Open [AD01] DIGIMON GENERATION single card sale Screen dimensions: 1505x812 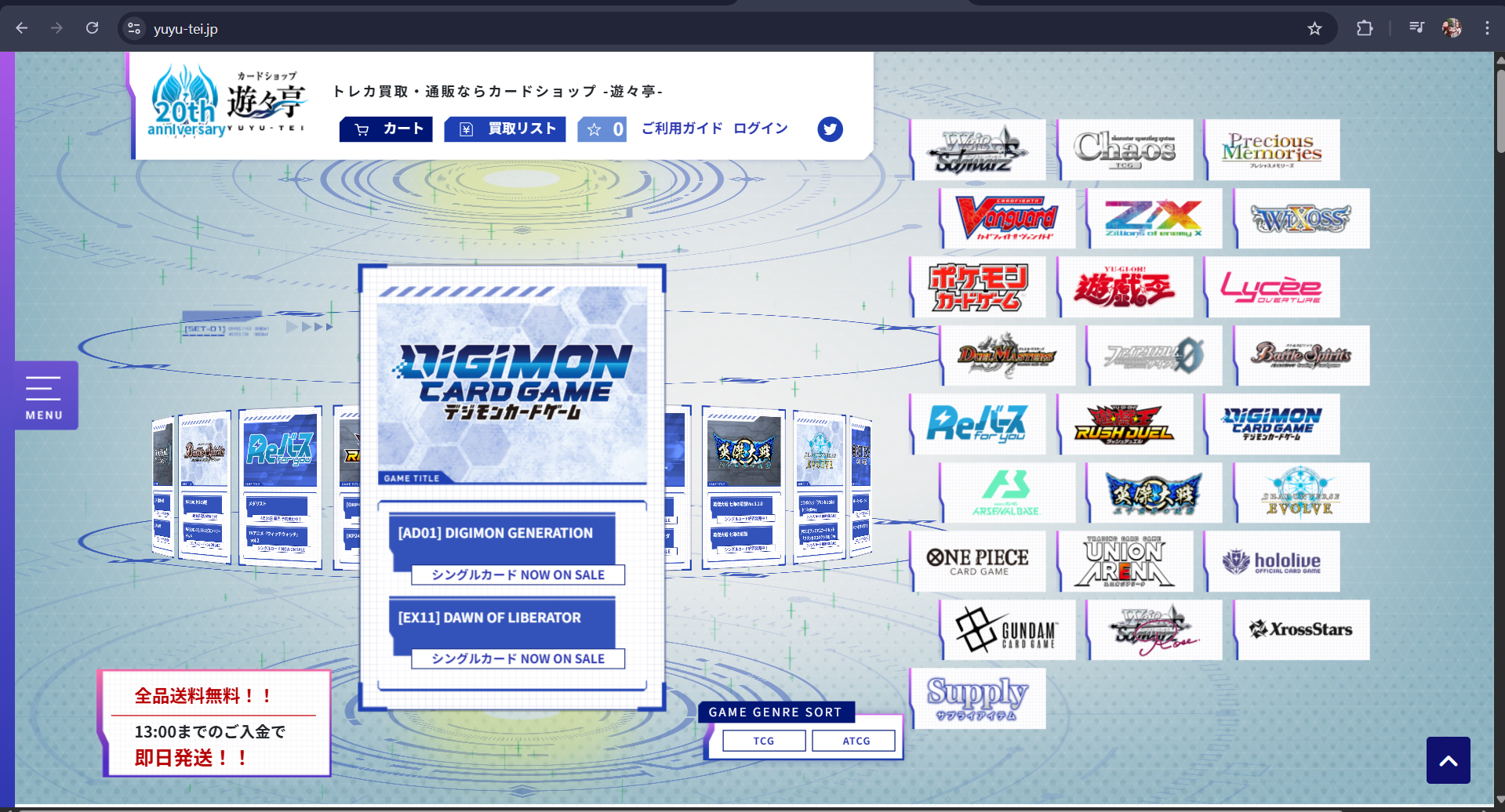click(507, 549)
